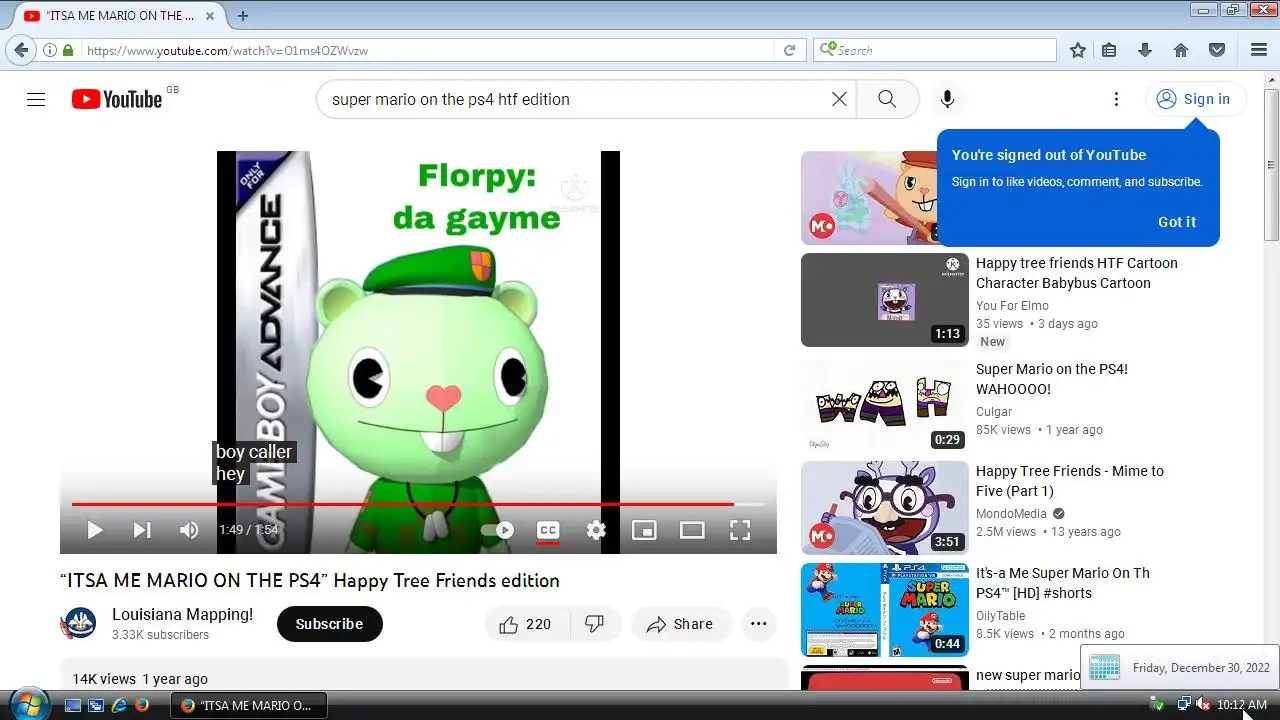Open the Pocket icon
1280x720 pixels.
tap(1217, 50)
